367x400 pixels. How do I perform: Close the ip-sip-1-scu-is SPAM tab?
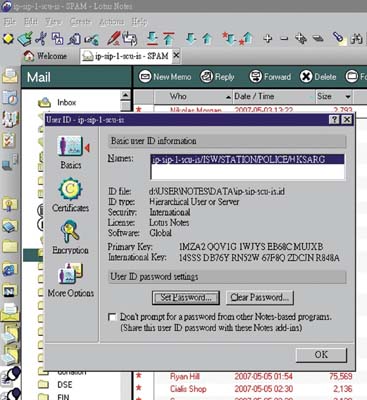(176, 55)
